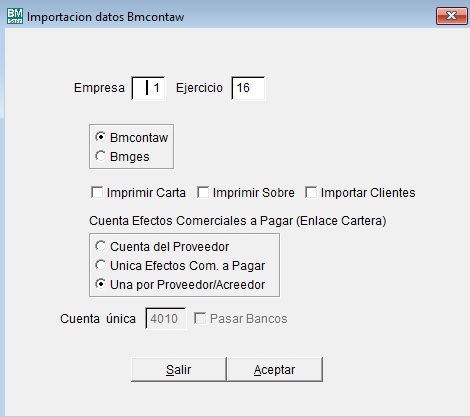470x417 pixels.
Task: Choose Unica Efectos Com. a Pagar
Action: 100,265
